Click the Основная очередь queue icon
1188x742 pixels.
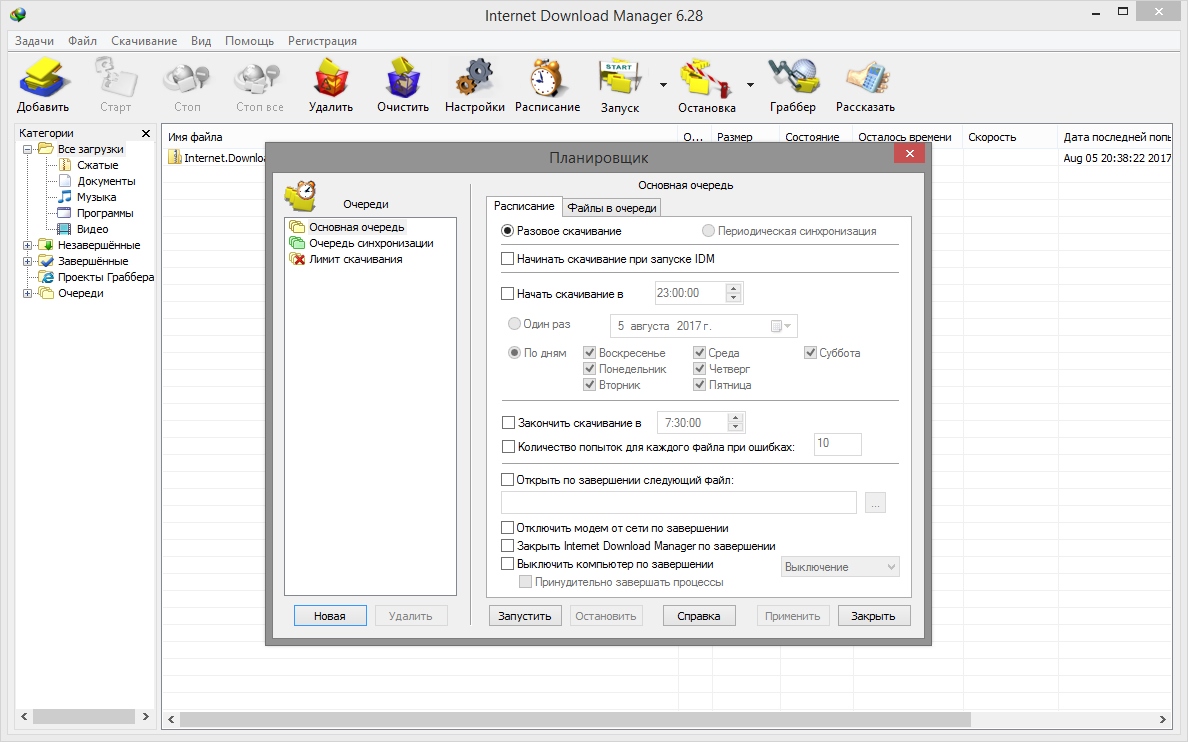tap(296, 227)
